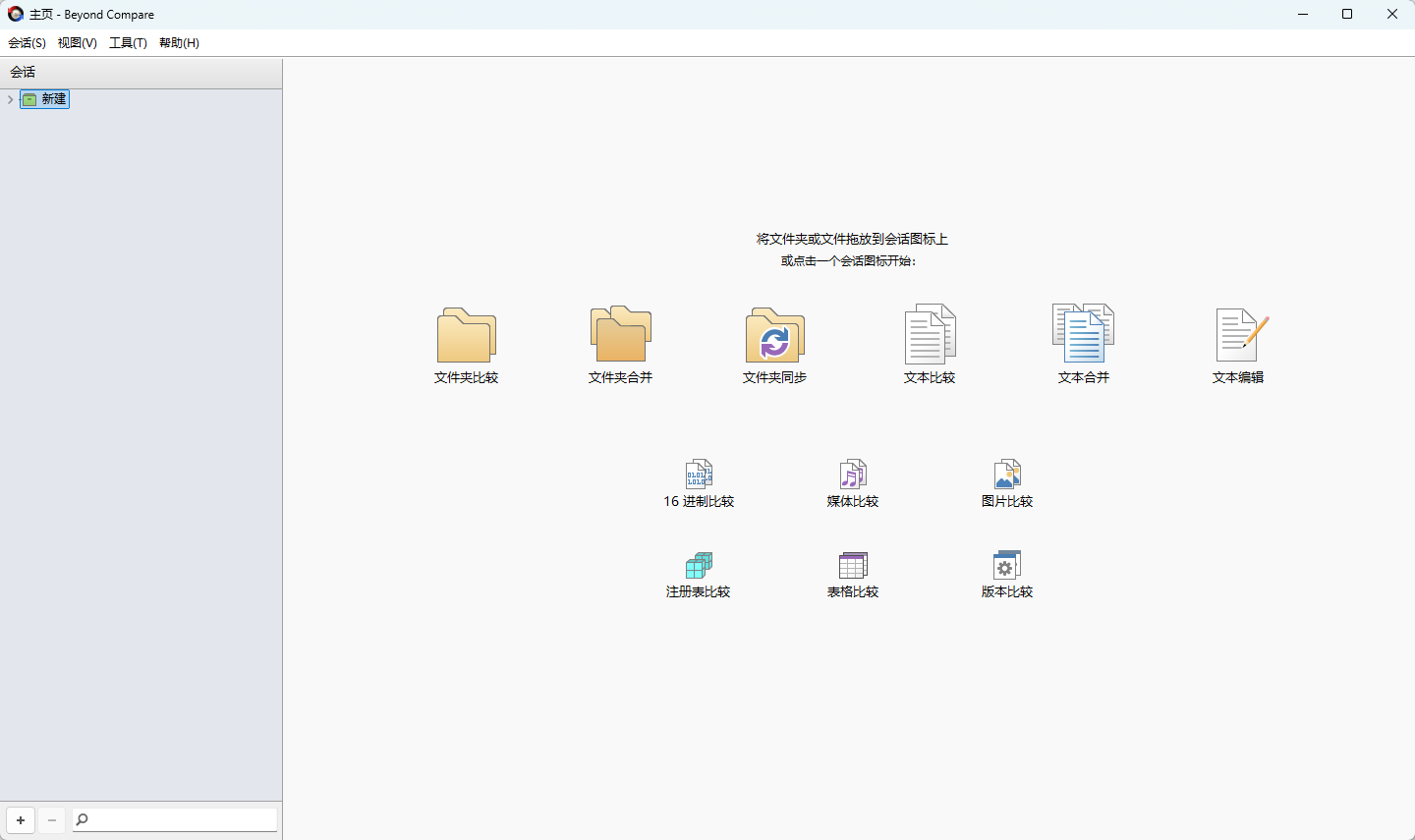This screenshot has width=1415, height=840.
Task: Open the 版本比较 version compare session
Action: click(1007, 575)
